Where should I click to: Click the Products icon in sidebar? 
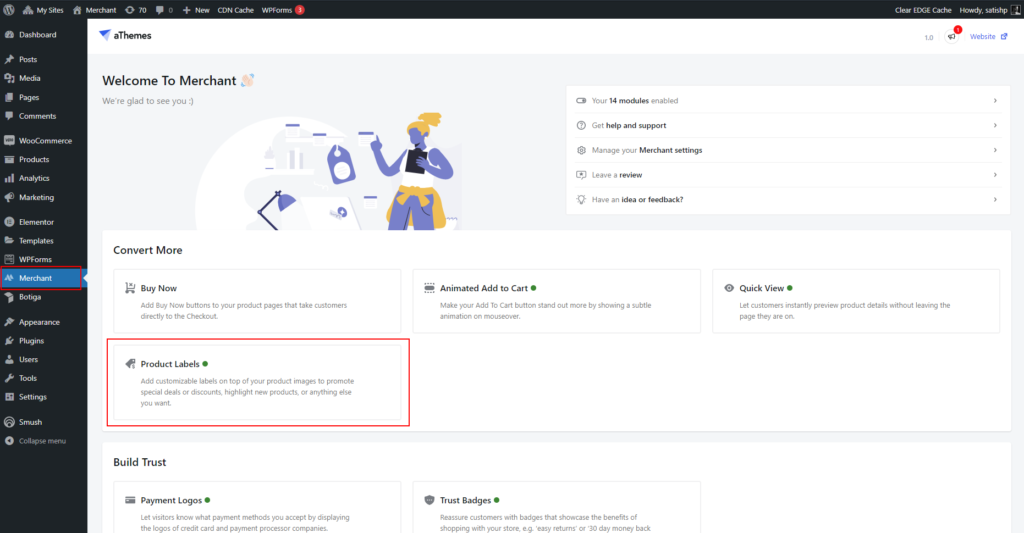(9, 159)
